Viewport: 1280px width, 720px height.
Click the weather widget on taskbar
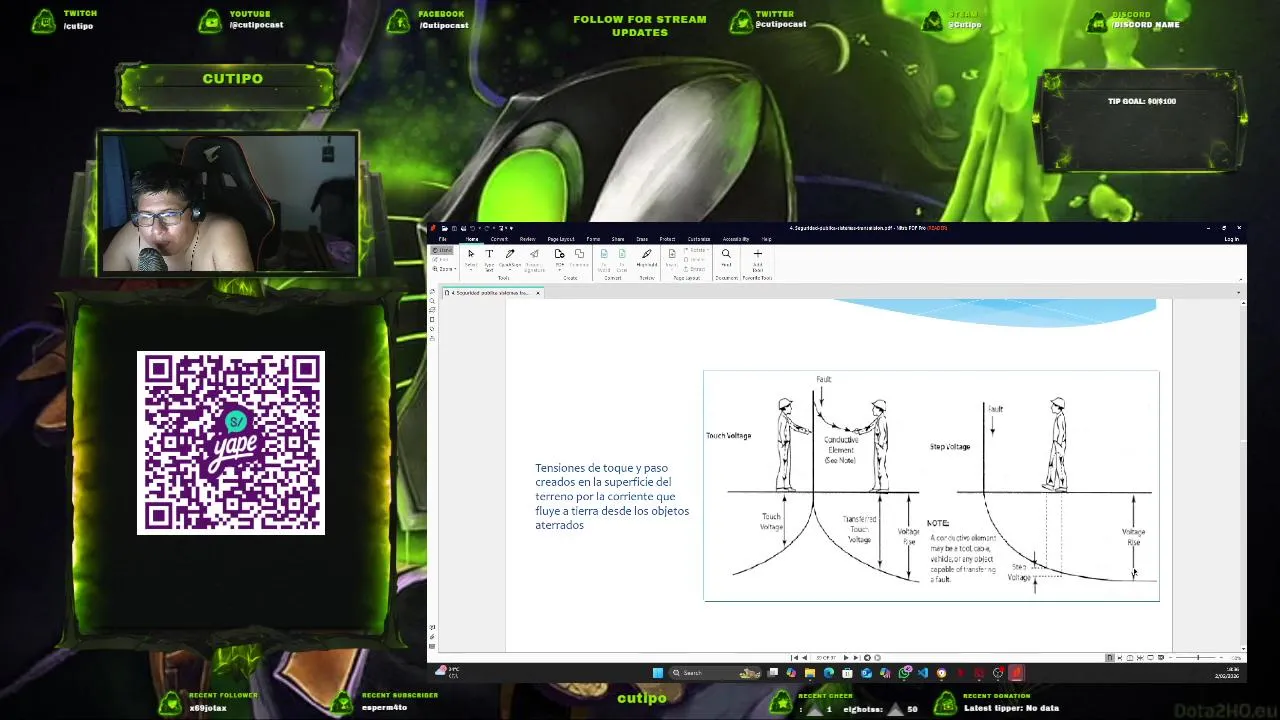click(x=447, y=671)
